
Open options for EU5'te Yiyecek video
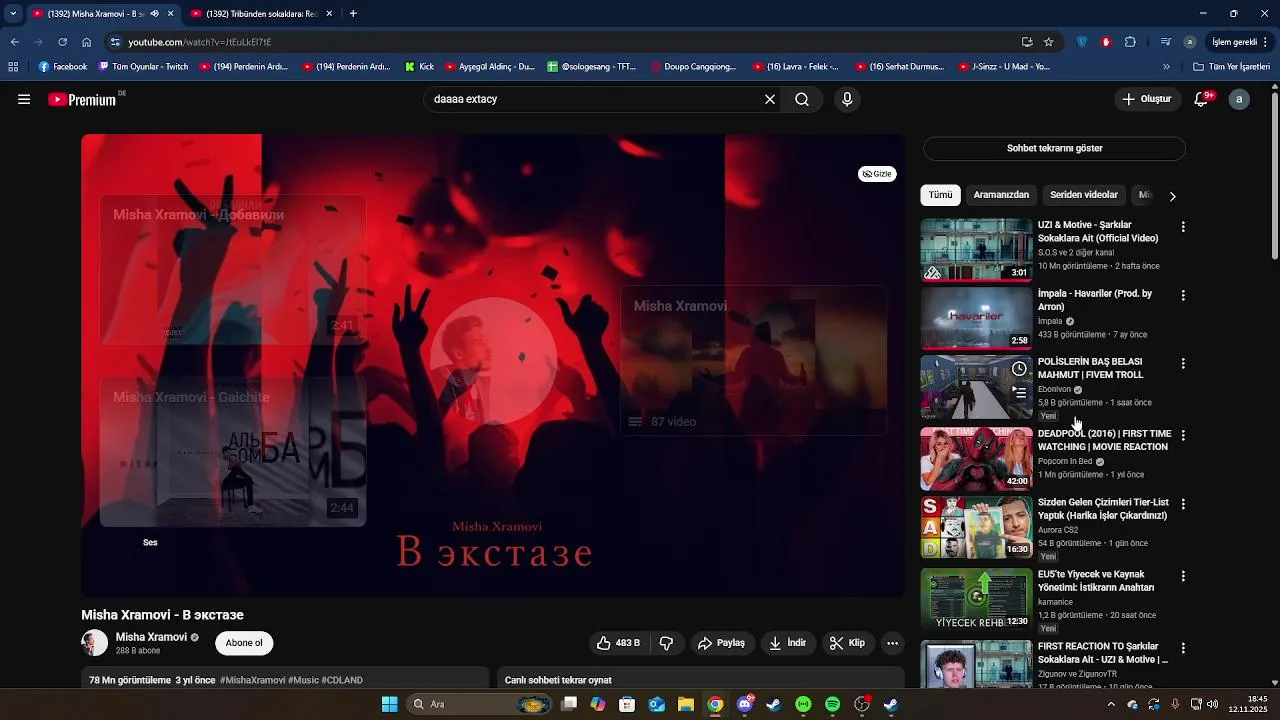coord(1183,576)
